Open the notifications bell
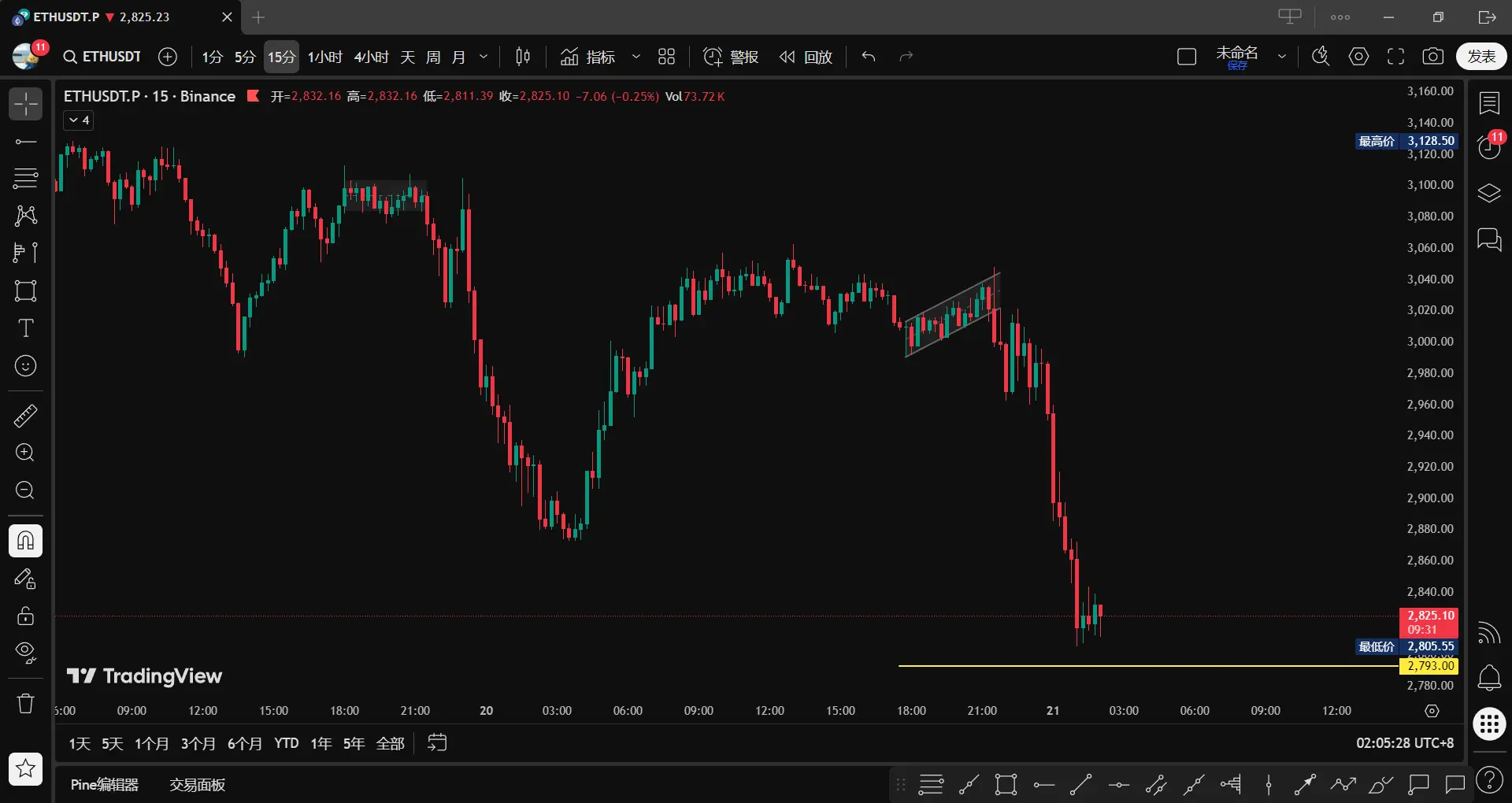The height and width of the screenshot is (803, 1512). (1489, 678)
